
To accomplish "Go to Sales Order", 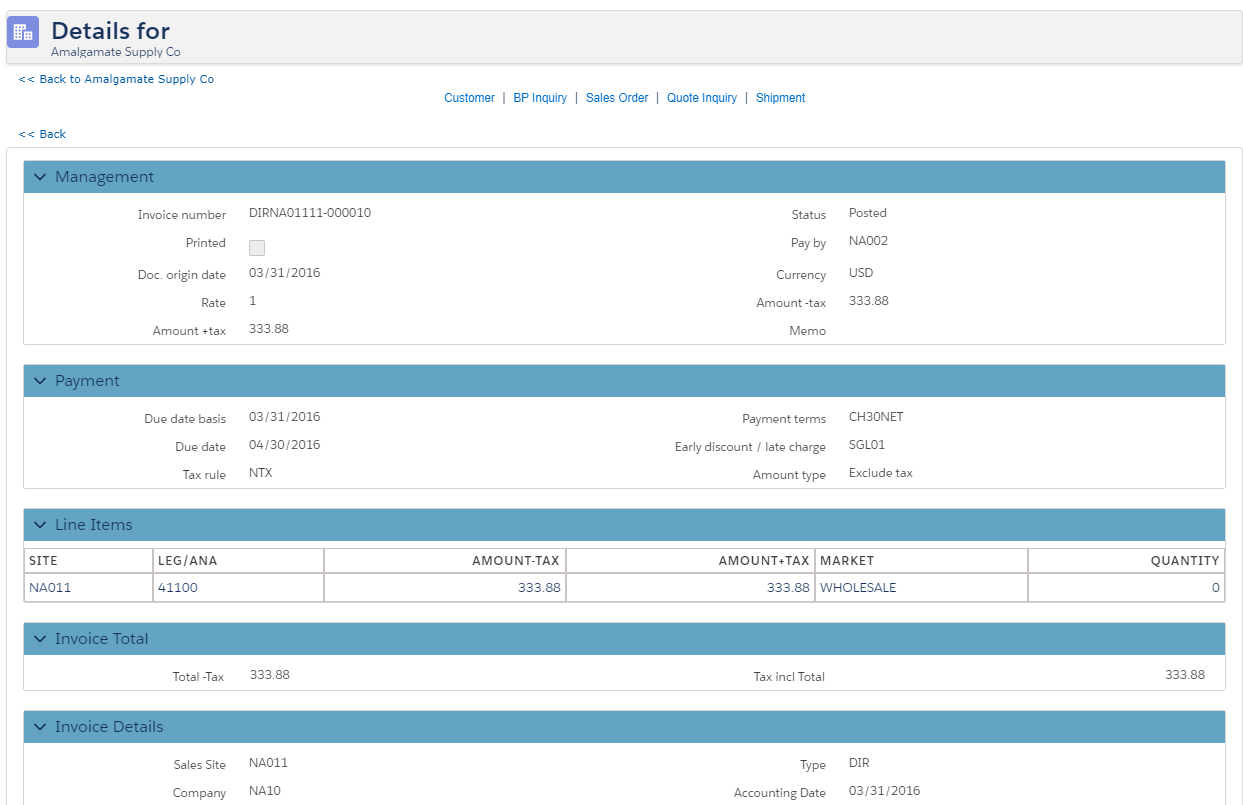I will point(617,98).
